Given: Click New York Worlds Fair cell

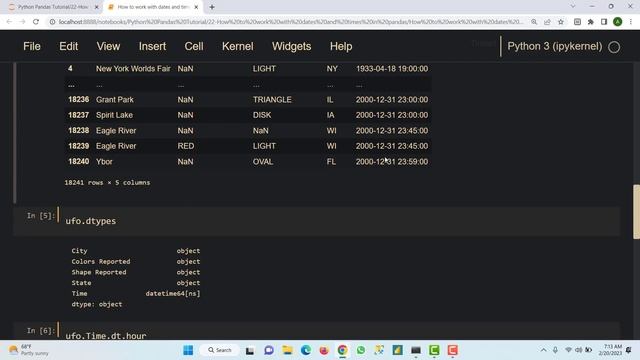Looking at the screenshot, I should [133, 69].
